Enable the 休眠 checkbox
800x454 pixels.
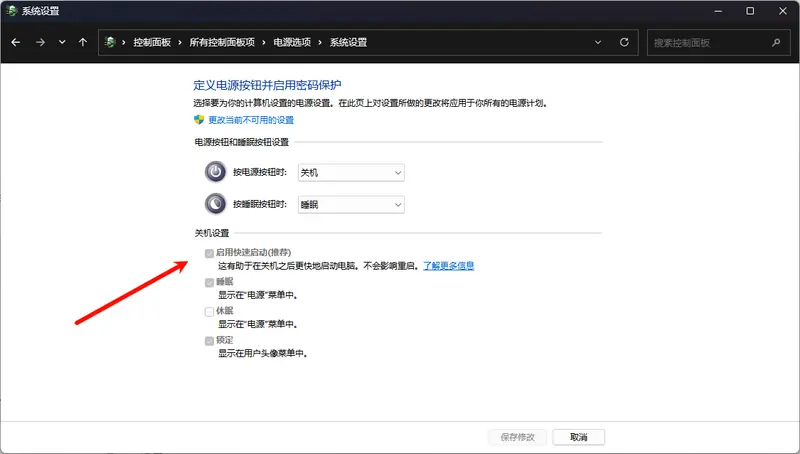[x=209, y=311]
